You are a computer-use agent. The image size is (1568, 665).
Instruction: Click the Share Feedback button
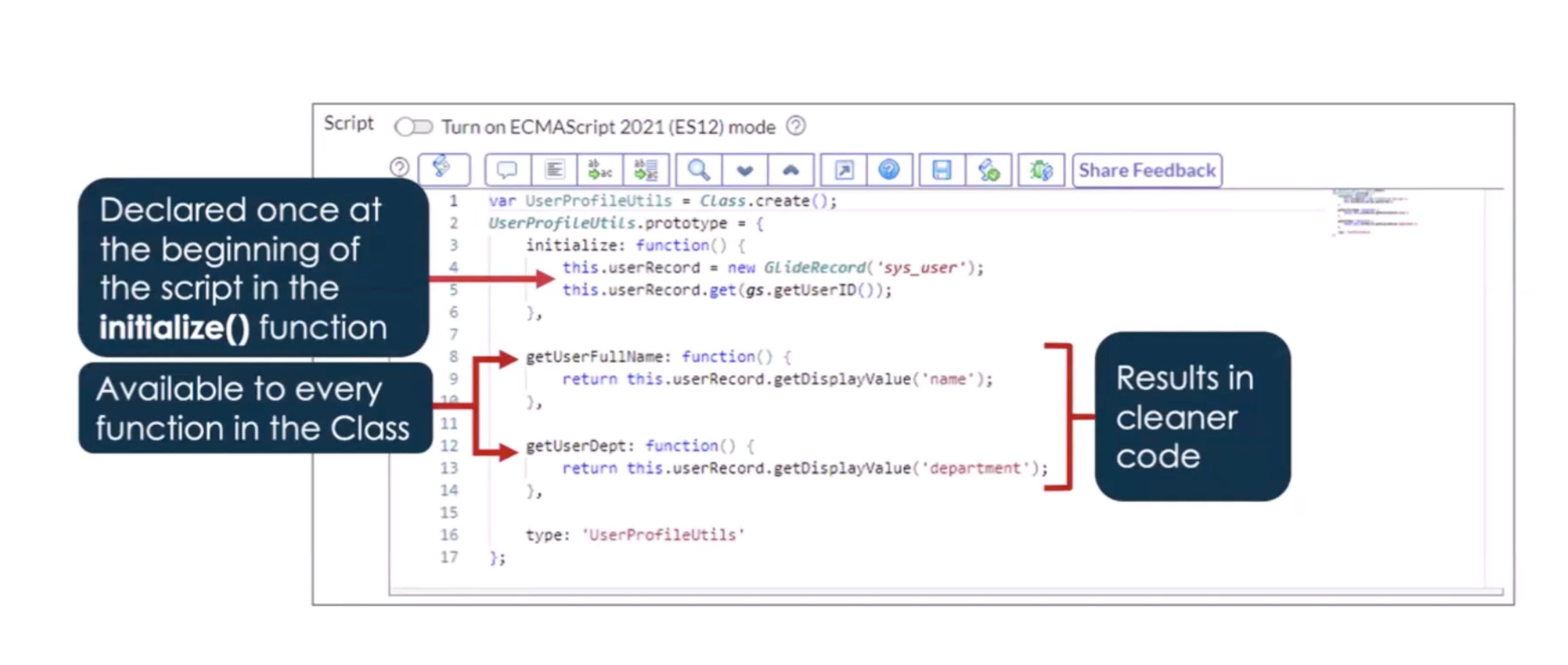tap(1147, 170)
